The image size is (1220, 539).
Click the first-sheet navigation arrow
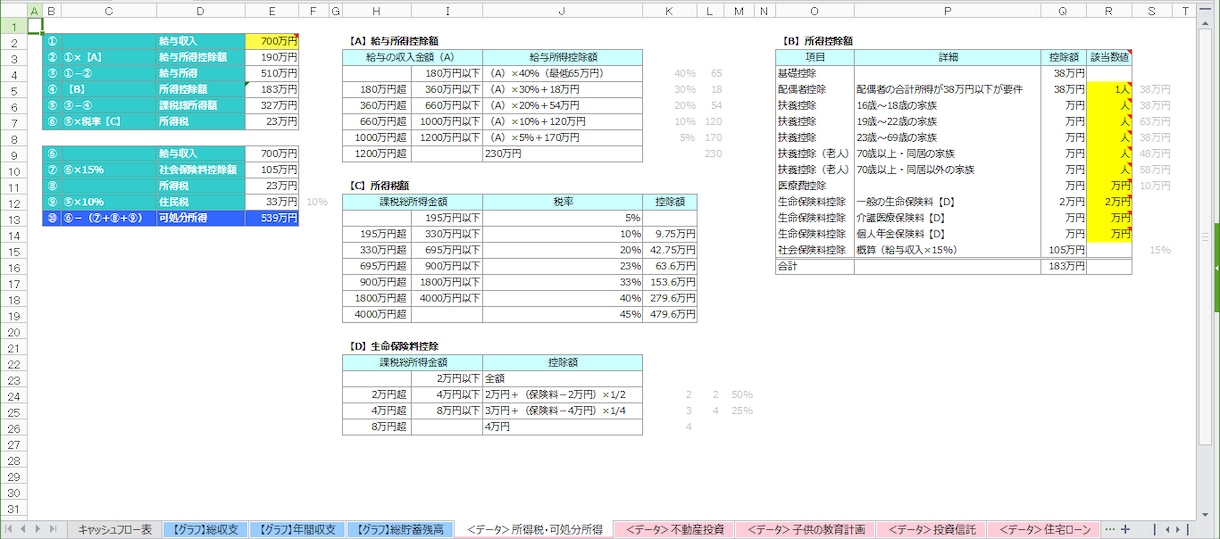coord(9,529)
